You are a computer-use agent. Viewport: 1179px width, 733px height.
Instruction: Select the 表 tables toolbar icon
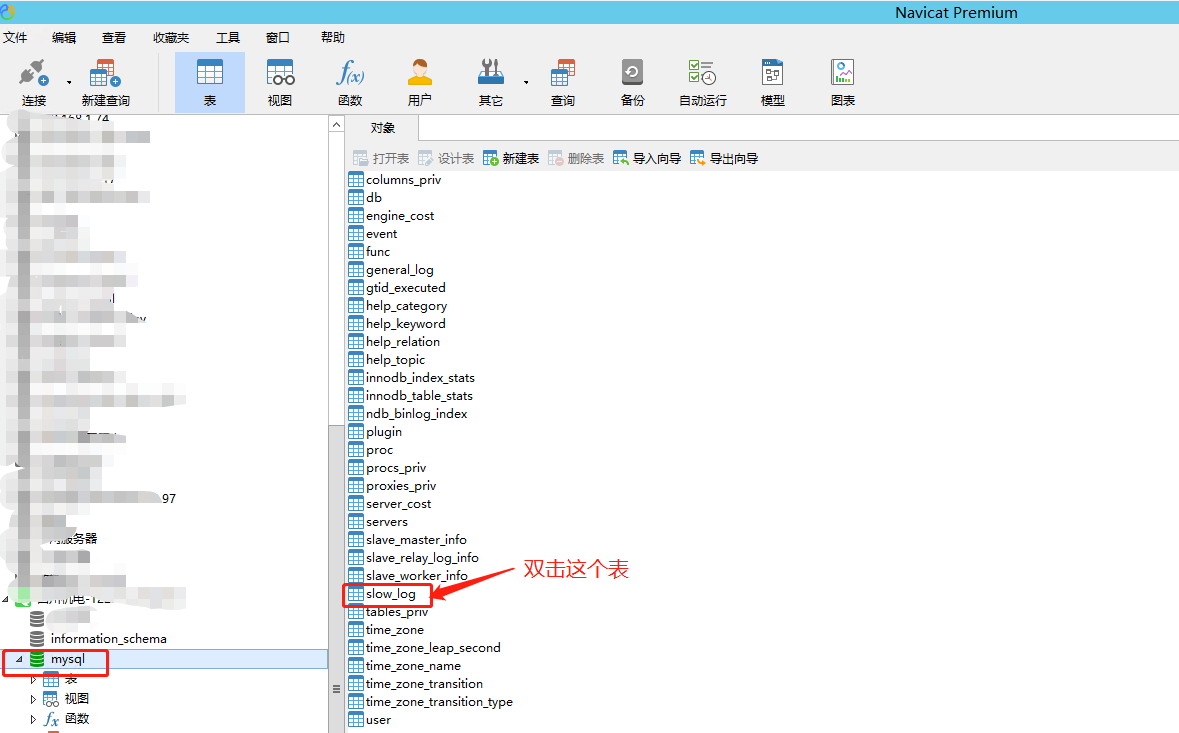pos(210,83)
